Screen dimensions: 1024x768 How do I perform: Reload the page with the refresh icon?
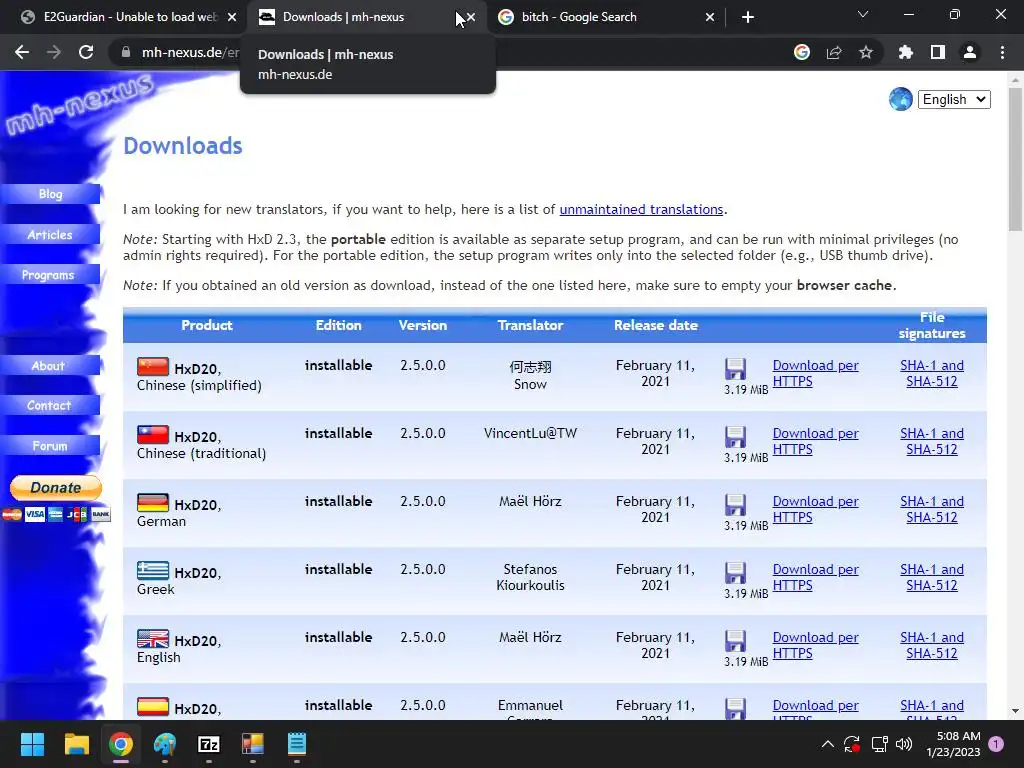86,52
